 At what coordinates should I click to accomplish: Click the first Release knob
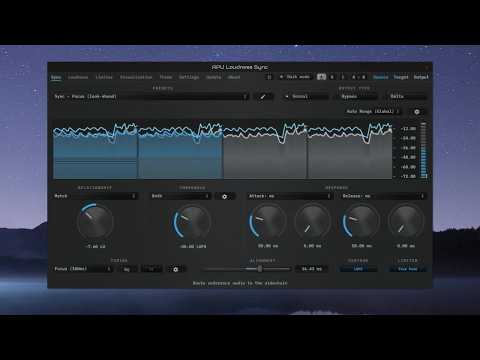tap(361, 222)
